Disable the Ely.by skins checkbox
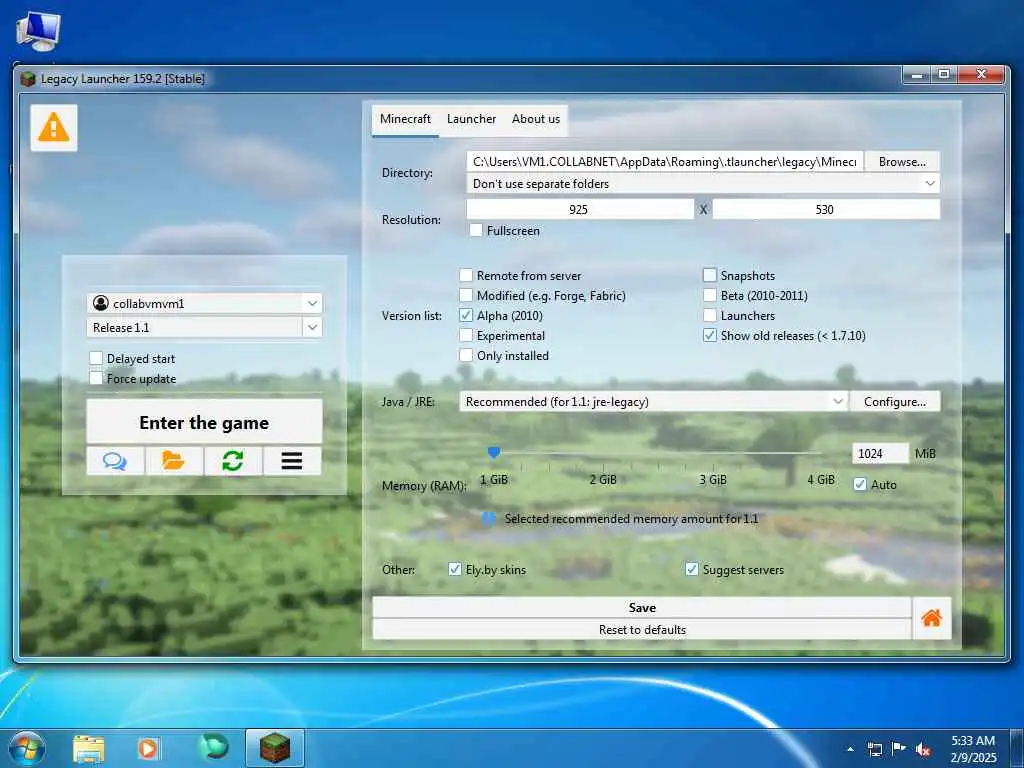The width and height of the screenshot is (1024, 768). coord(455,569)
